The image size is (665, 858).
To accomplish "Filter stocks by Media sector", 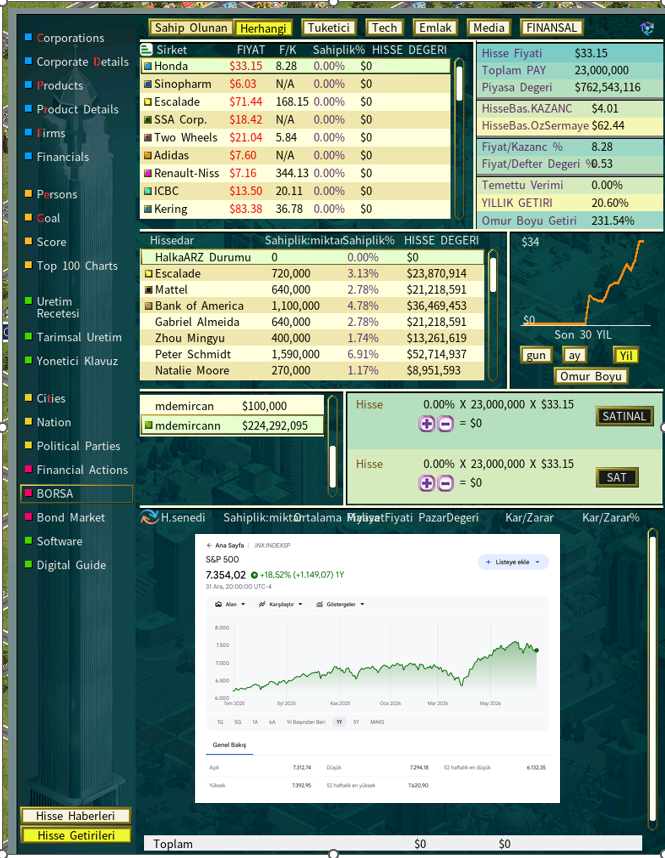I will pyautogui.click(x=489, y=27).
